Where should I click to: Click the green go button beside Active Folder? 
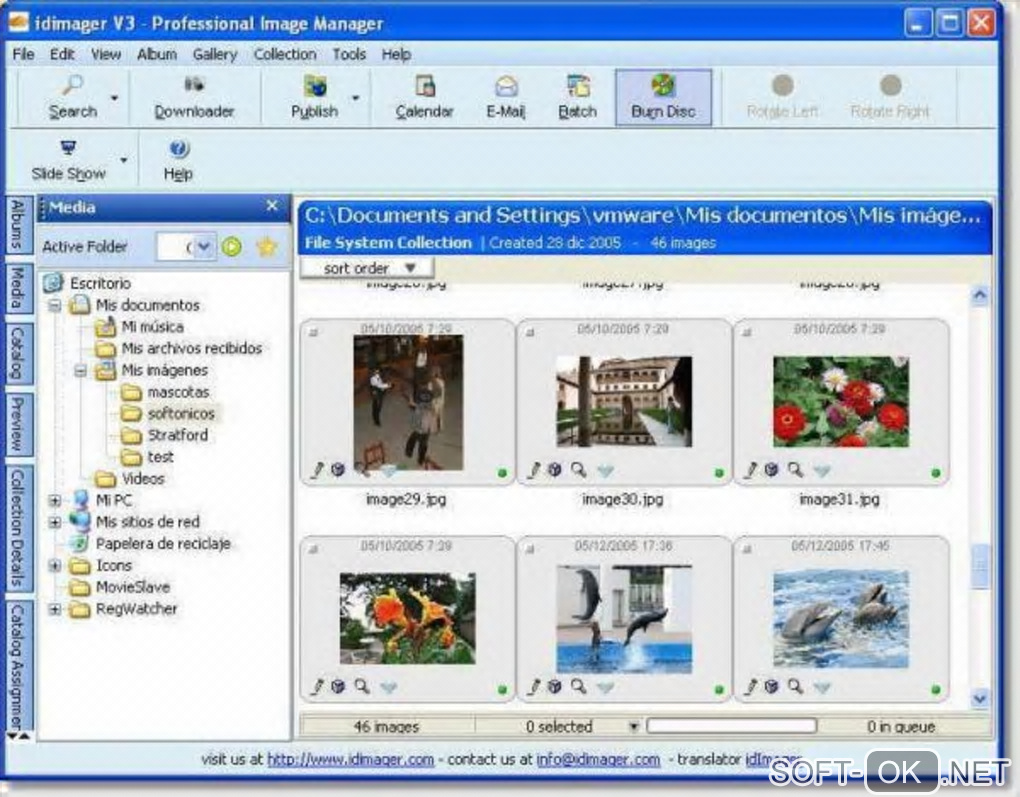click(232, 247)
